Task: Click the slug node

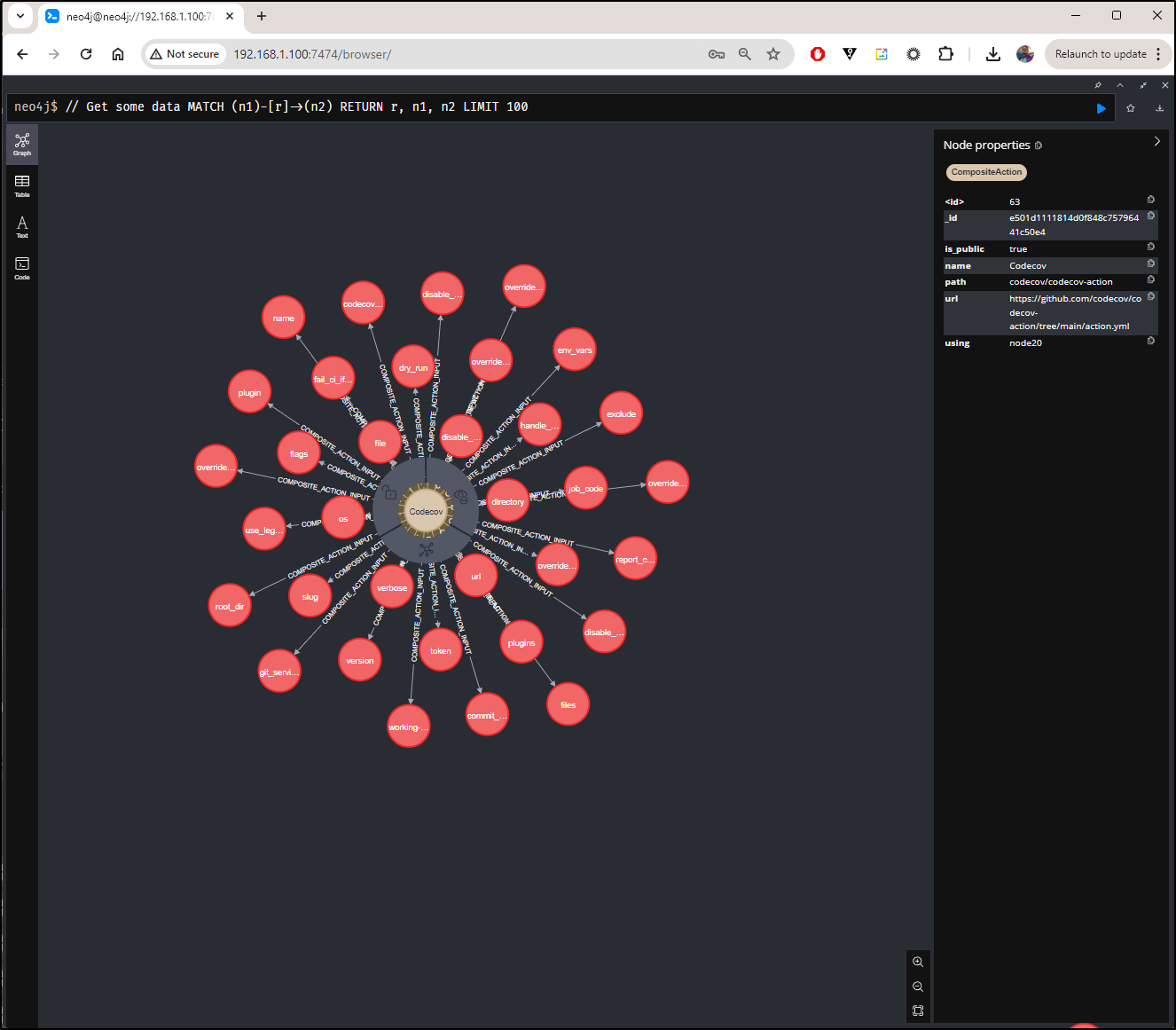Action: click(x=310, y=596)
